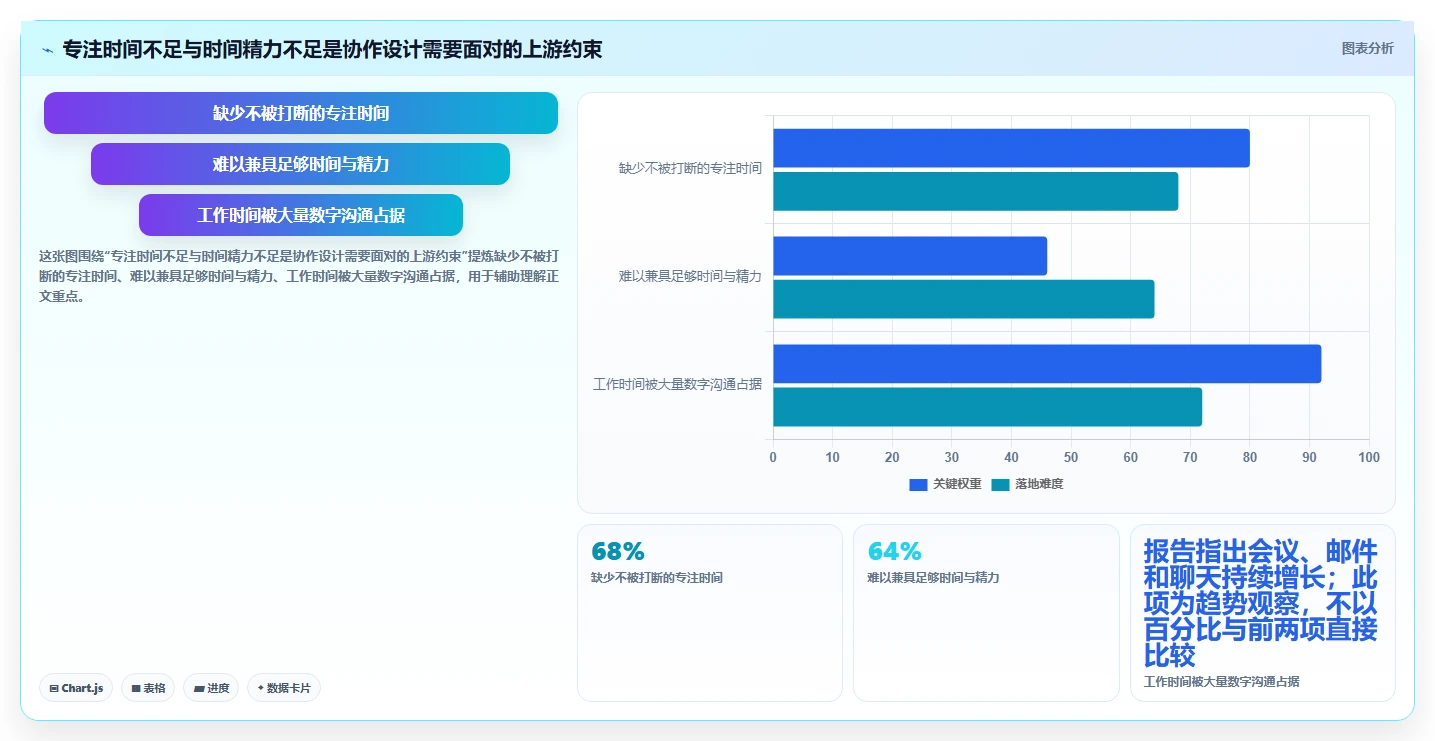Click the 表格 tag chip
This screenshot has width=1435, height=741.
pyautogui.click(x=148, y=688)
